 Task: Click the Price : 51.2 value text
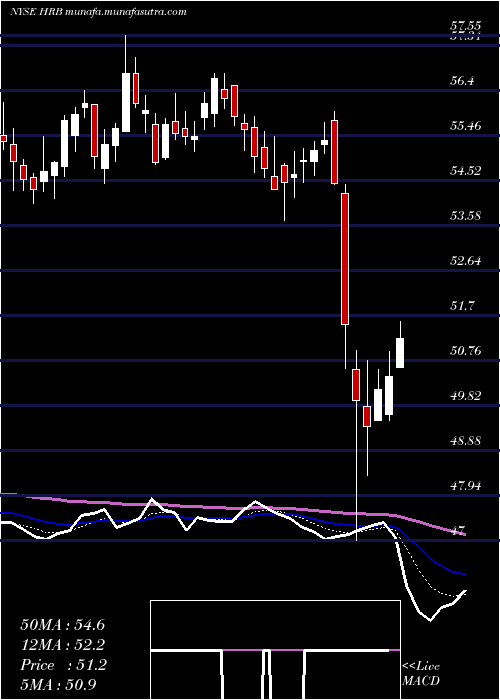(63, 665)
